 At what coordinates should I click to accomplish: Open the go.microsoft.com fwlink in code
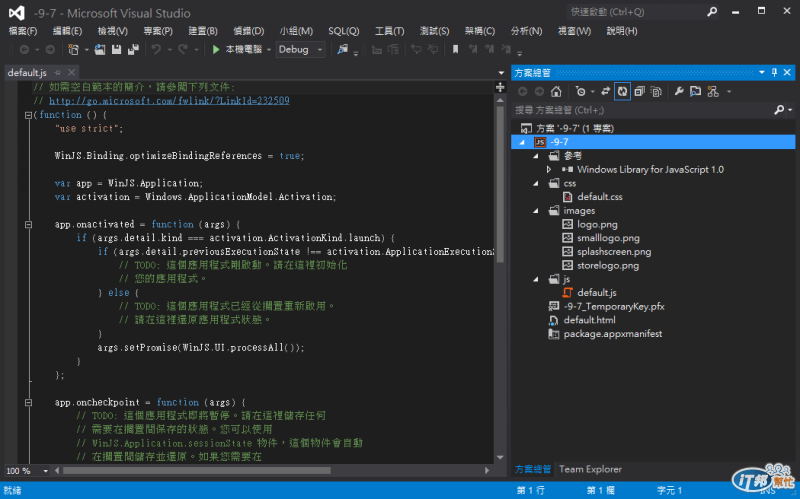169,101
